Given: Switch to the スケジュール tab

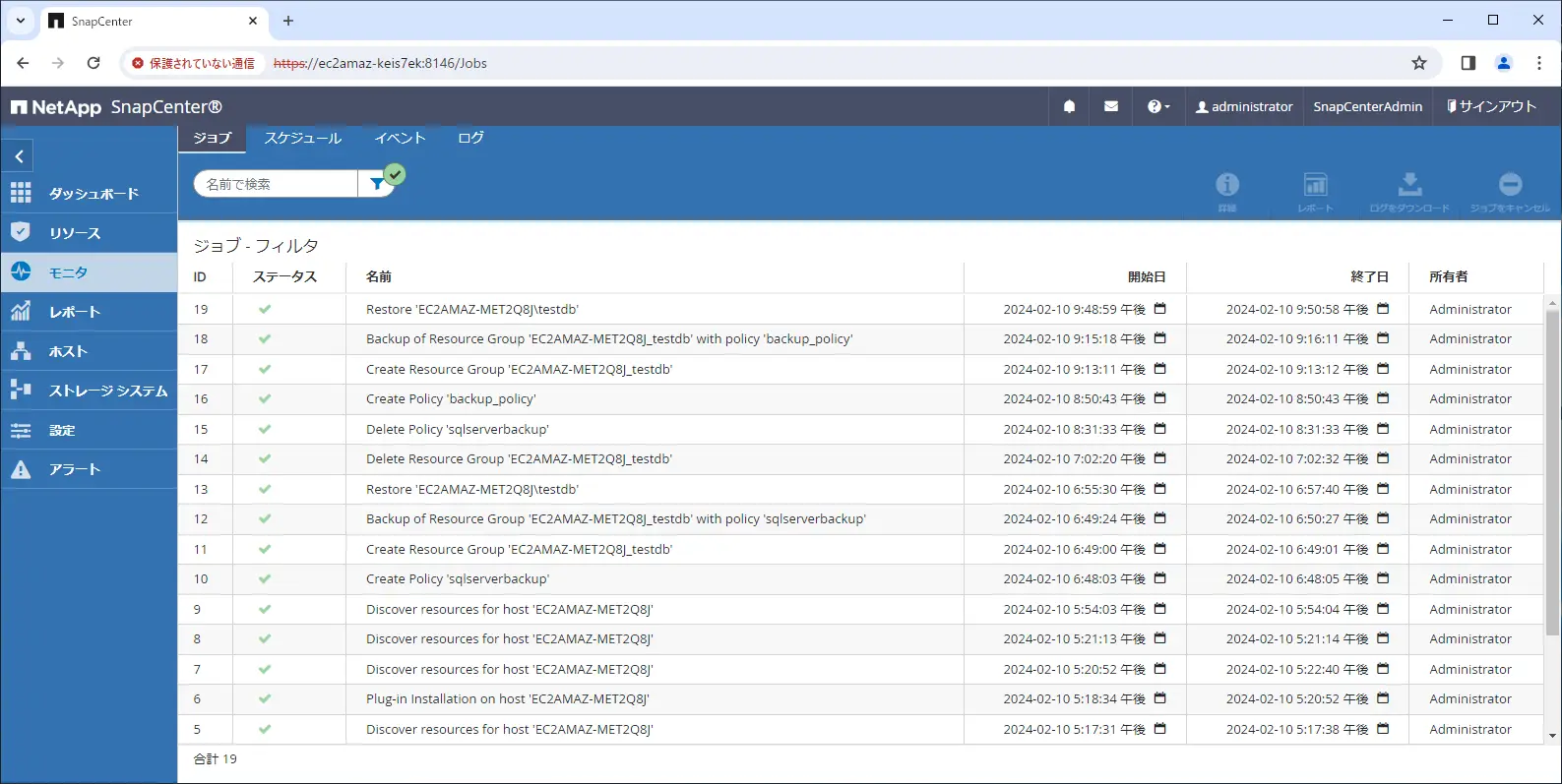Looking at the screenshot, I should point(302,138).
